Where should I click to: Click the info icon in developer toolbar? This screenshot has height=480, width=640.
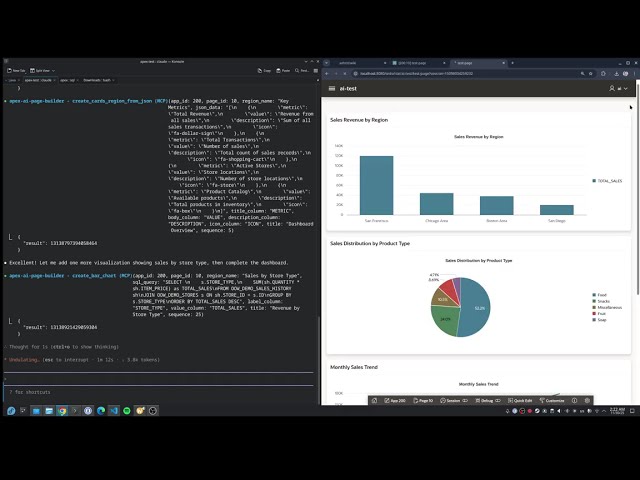574,400
